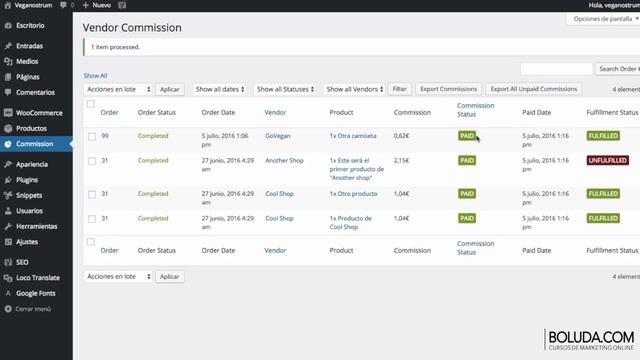Check the box for order 99
The width and height of the screenshot is (640, 360).
pyautogui.click(x=92, y=136)
